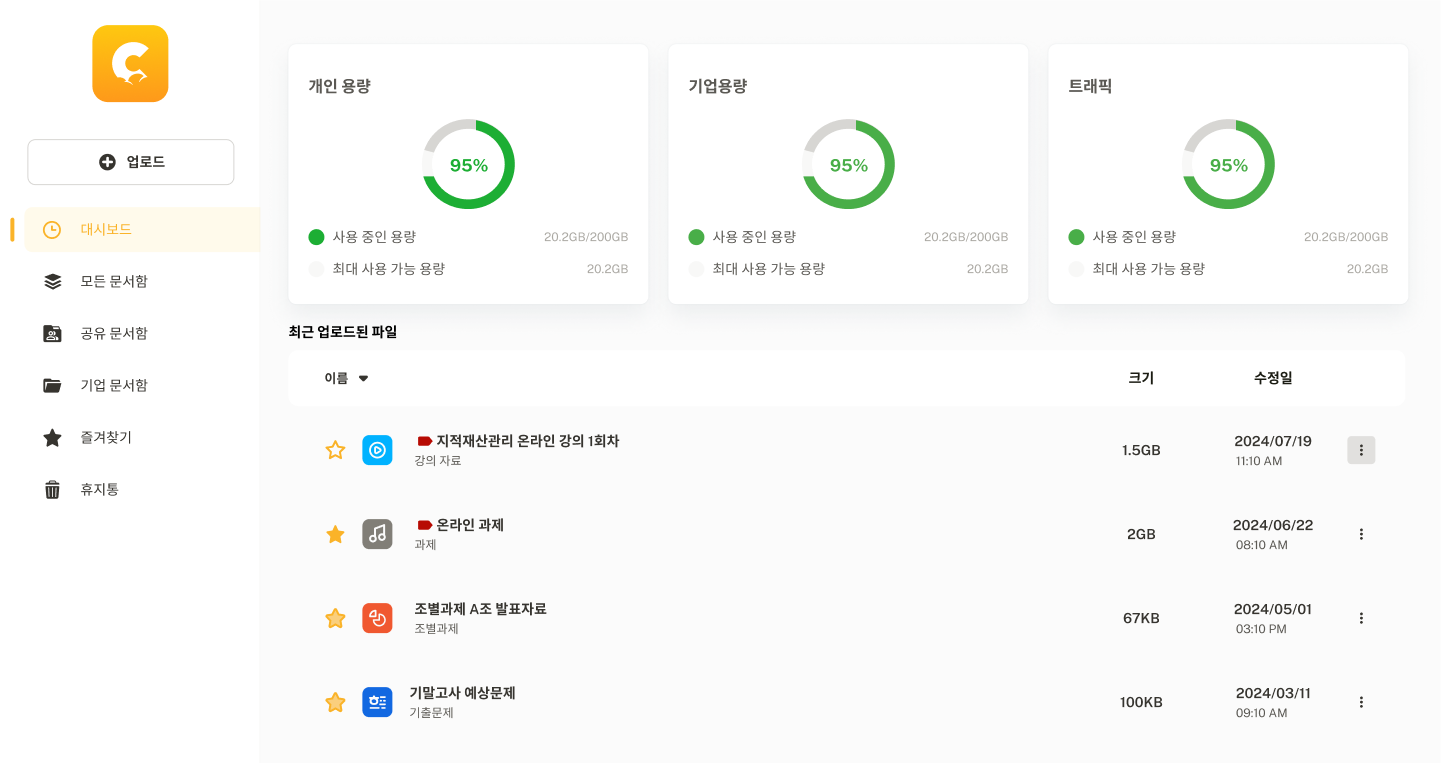Click 20.2GB/200GB in 트래픽 card
1441x764 pixels.
pyautogui.click(x=1346, y=237)
